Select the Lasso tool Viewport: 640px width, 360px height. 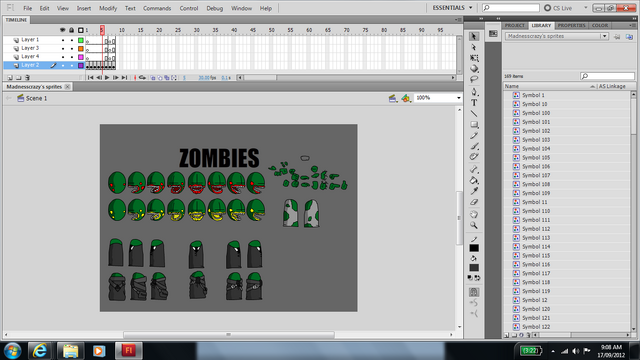(x=474, y=79)
